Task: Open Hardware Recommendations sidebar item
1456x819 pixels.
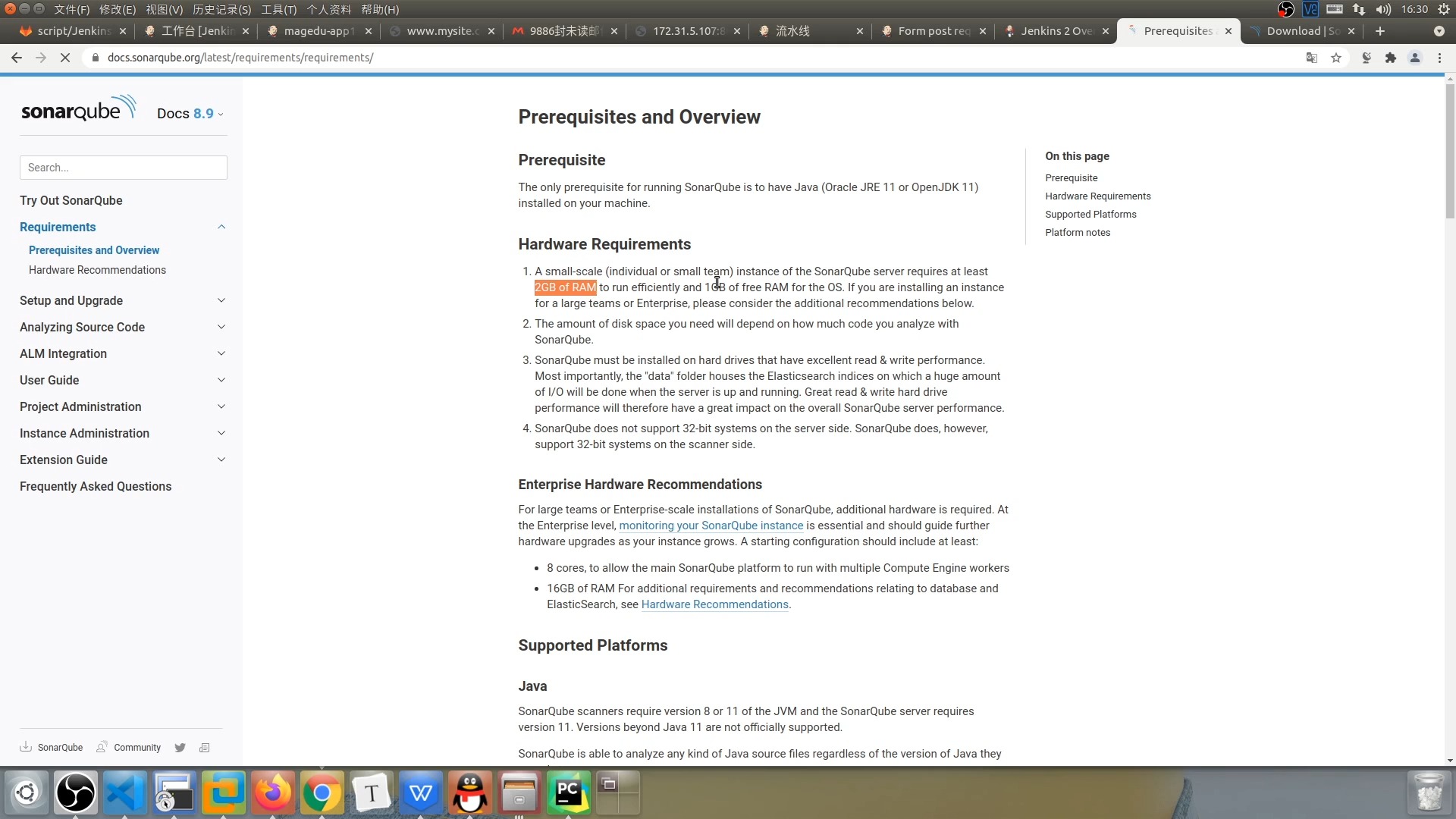Action: (x=97, y=270)
